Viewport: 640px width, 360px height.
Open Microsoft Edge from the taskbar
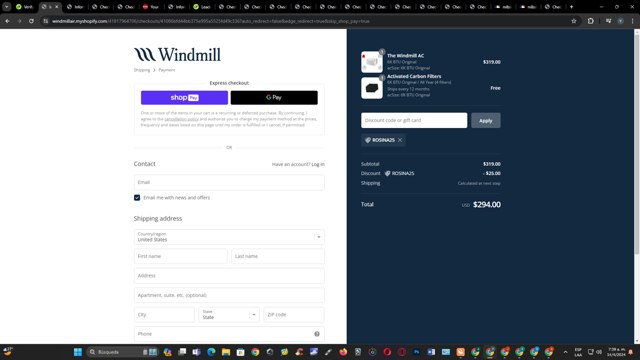(211, 352)
